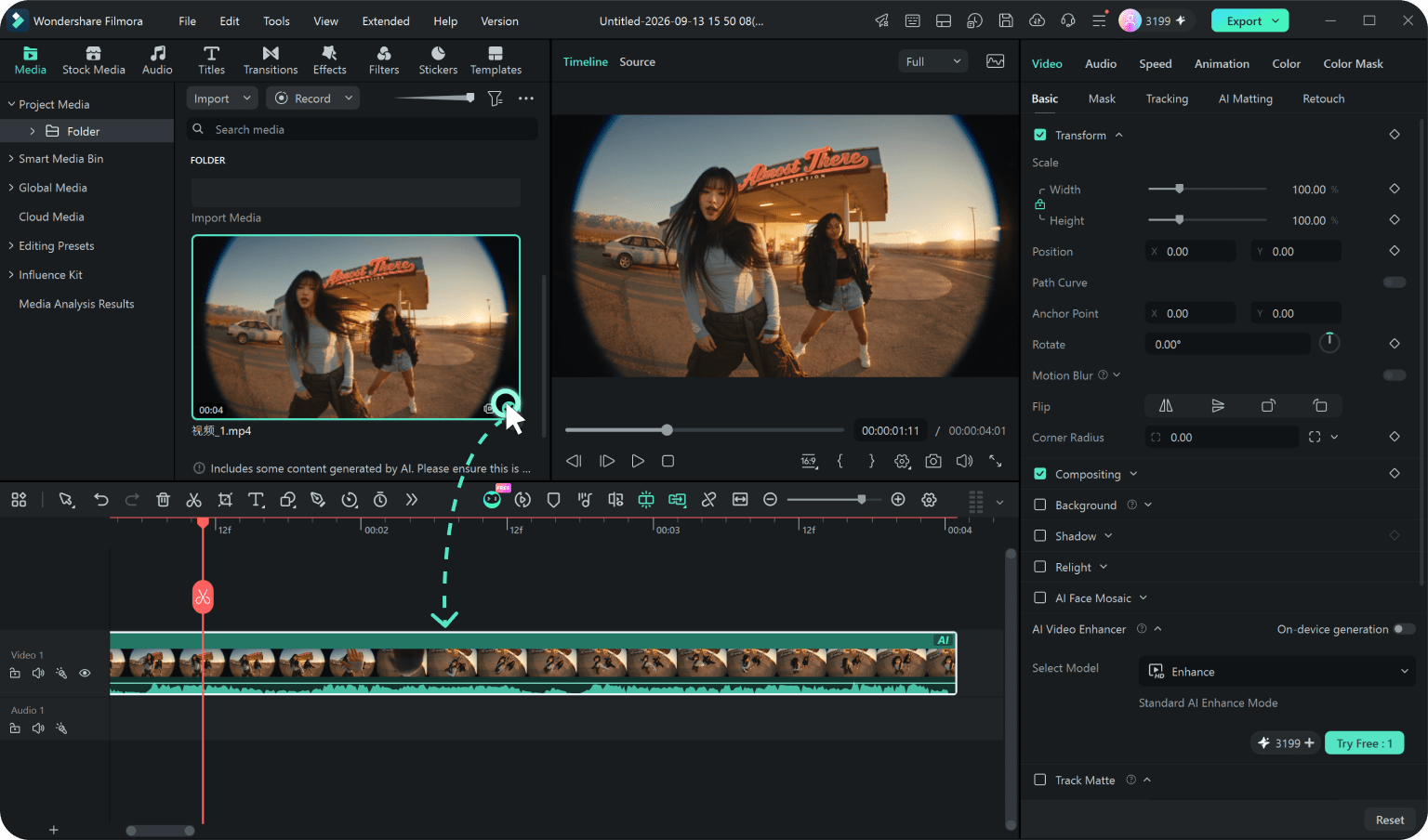Open the Select Model Enhance dropdown
This screenshot has height=840, width=1428.
click(x=1277, y=672)
